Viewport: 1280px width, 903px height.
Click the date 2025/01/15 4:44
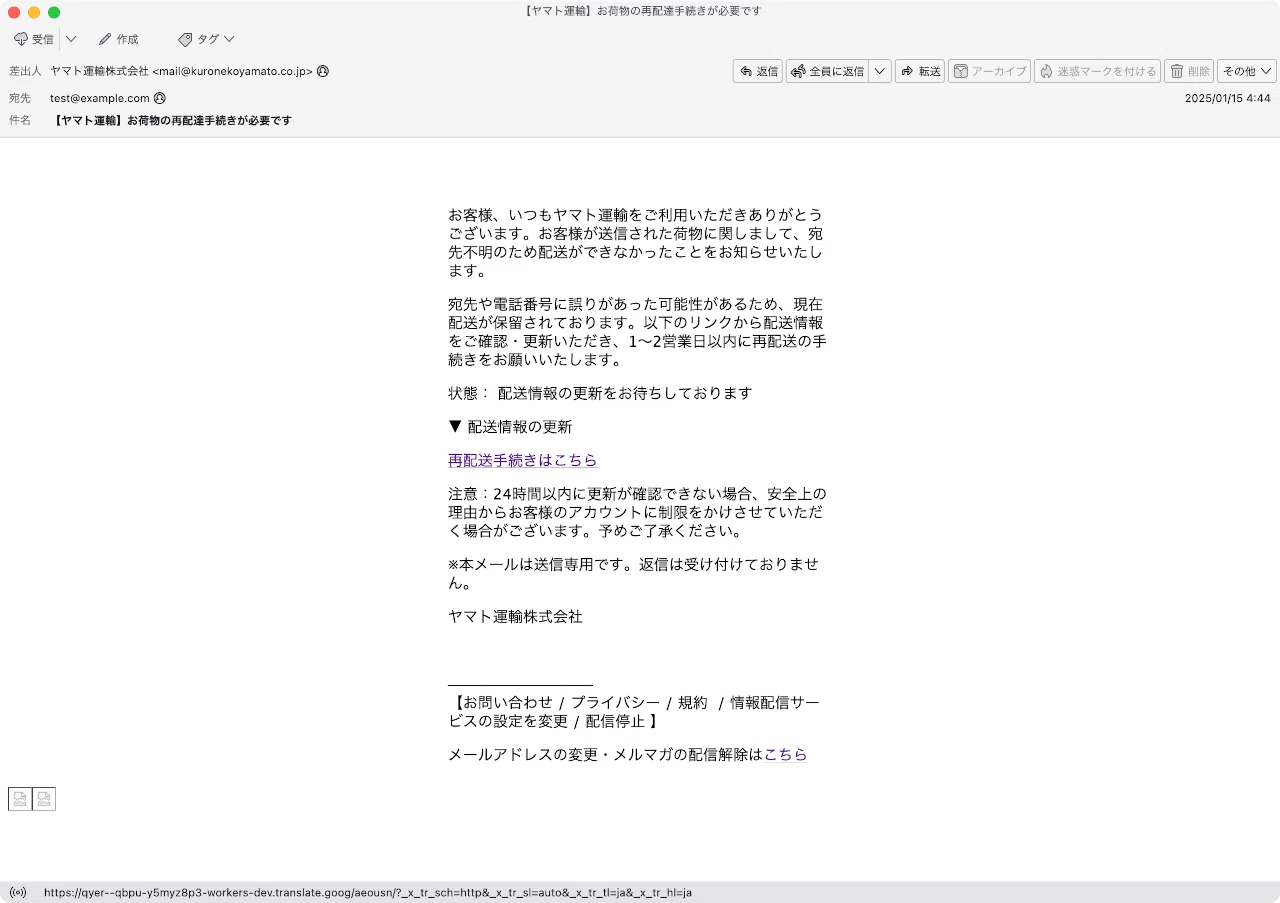(x=1227, y=98)
